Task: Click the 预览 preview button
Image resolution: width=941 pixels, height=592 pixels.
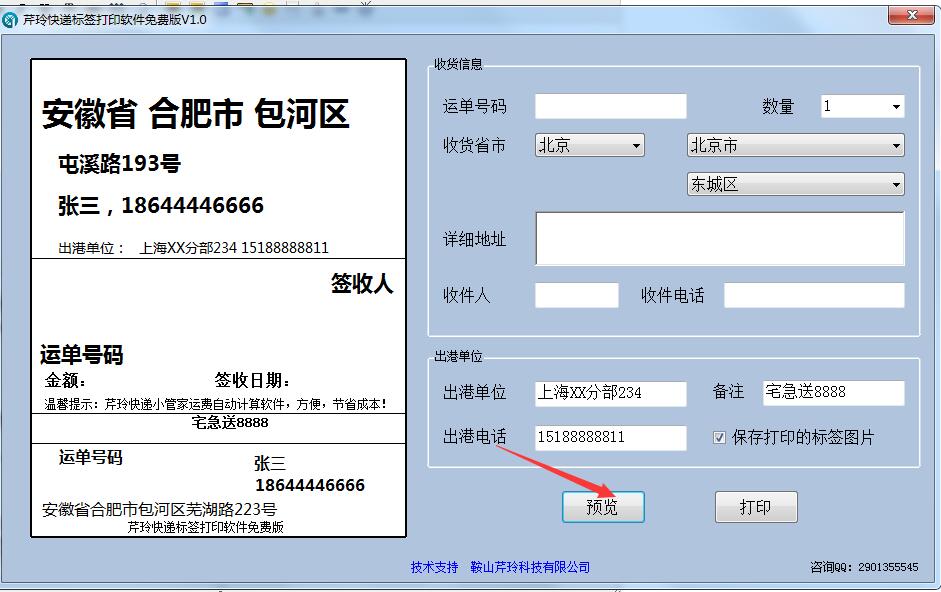Action: click(x=603, y=507)
